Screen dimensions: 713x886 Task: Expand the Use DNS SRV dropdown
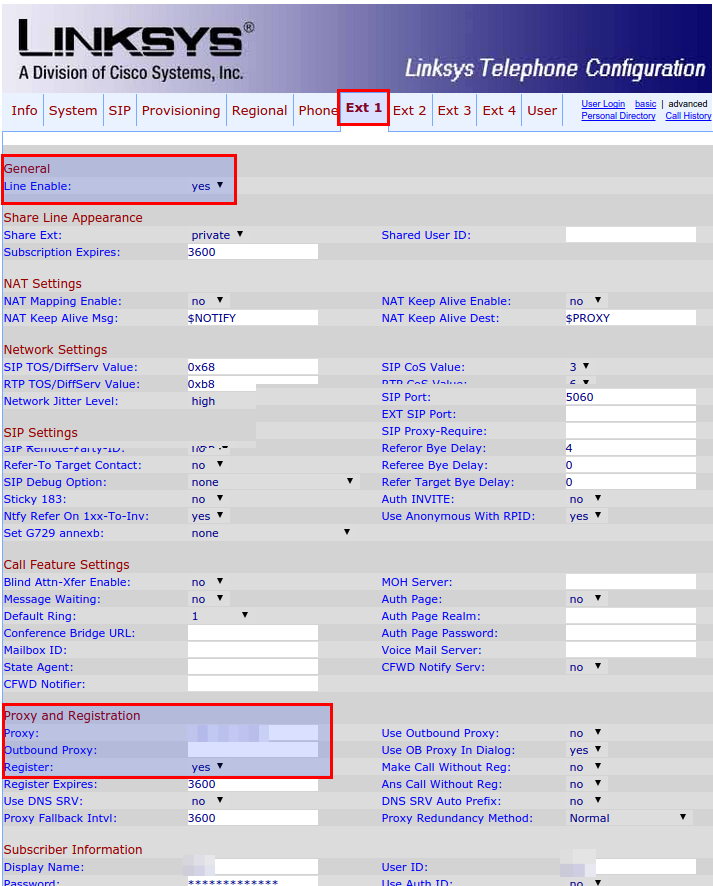(207, 801)
